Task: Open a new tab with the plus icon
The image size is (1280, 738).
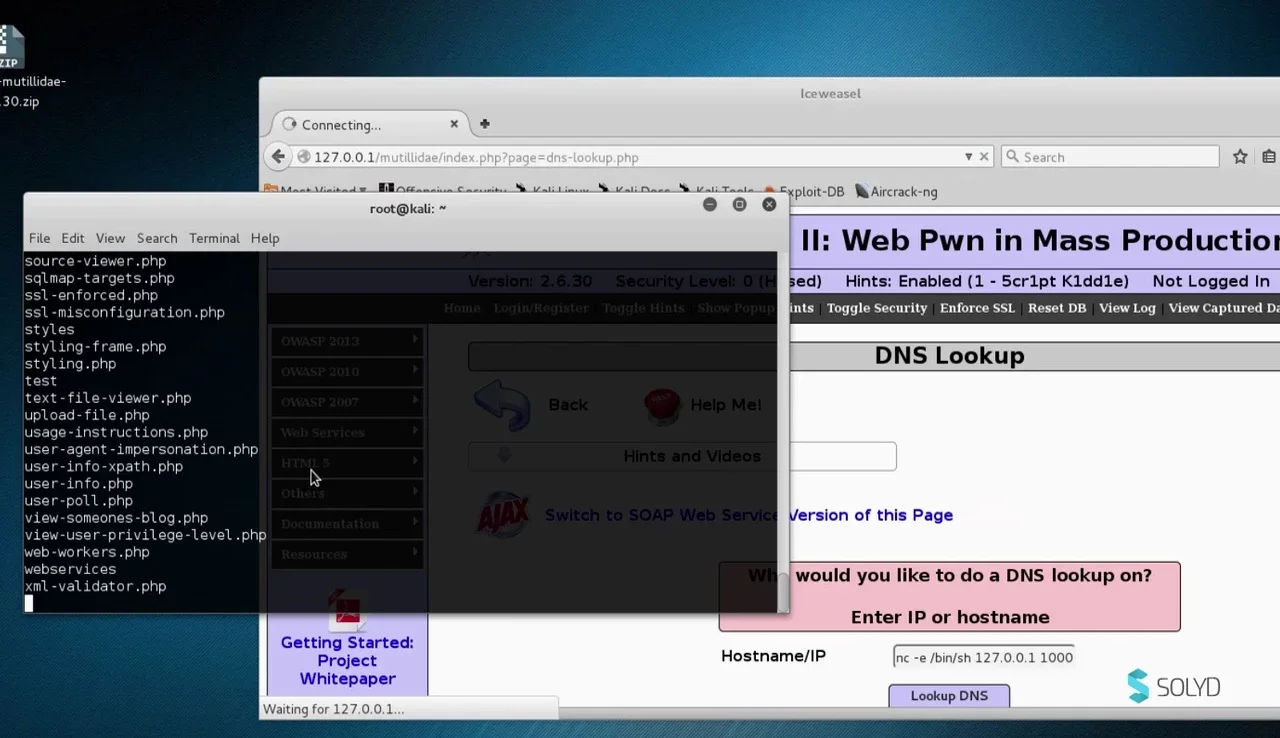Action: [485, 124]
